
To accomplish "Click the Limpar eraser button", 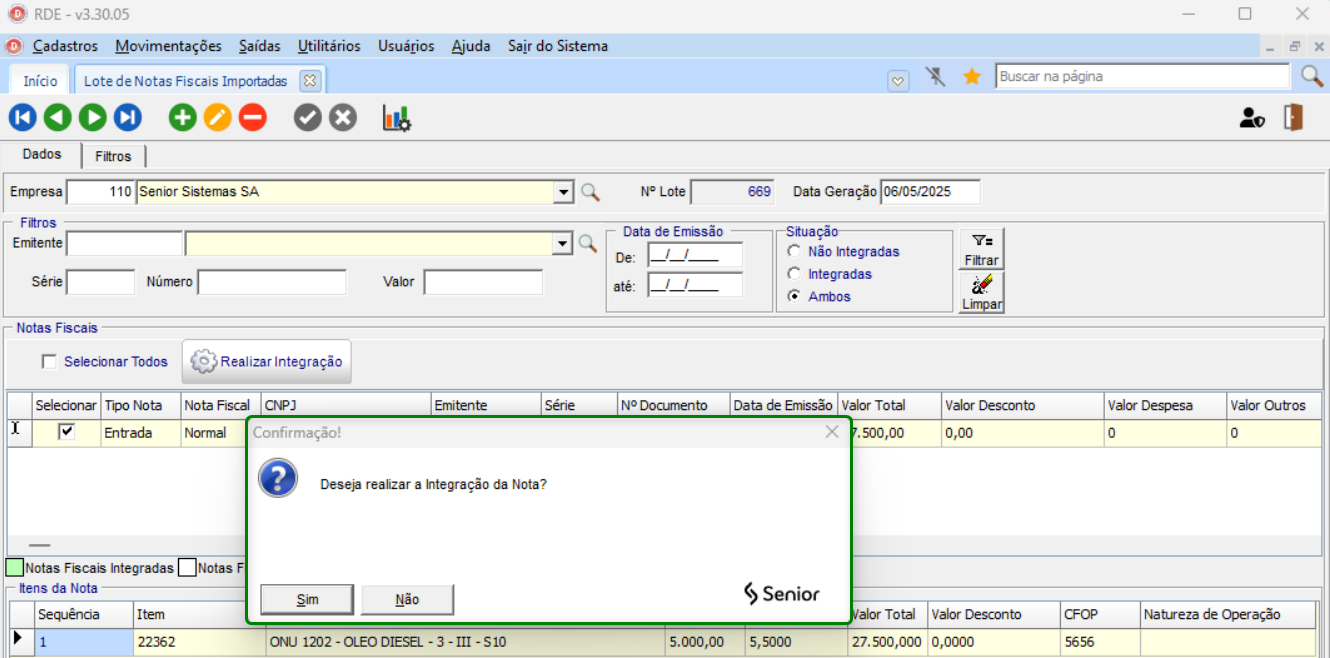I will pyautogui.click(x=981, y=293).
